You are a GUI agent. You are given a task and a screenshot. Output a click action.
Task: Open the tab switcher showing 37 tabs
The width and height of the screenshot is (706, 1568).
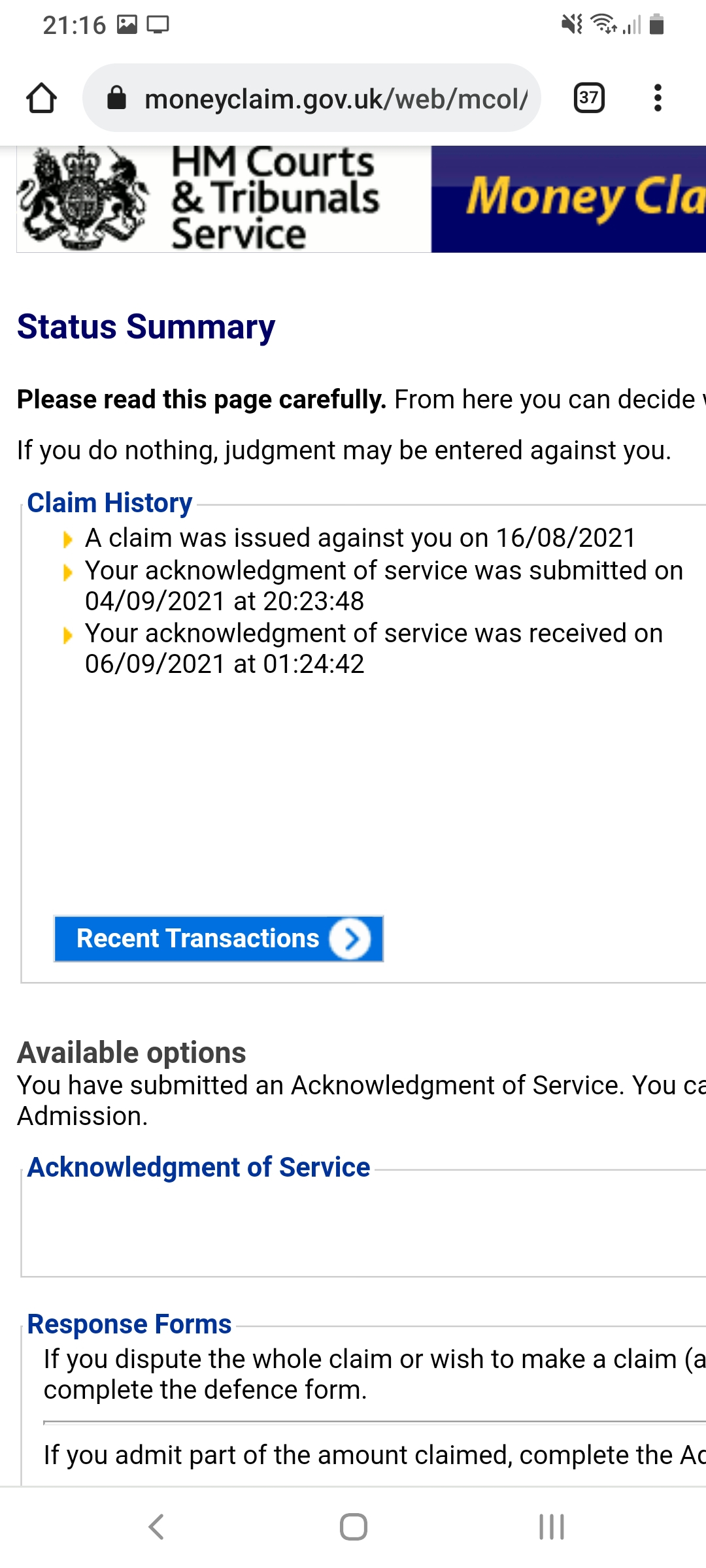click(588, 98)
